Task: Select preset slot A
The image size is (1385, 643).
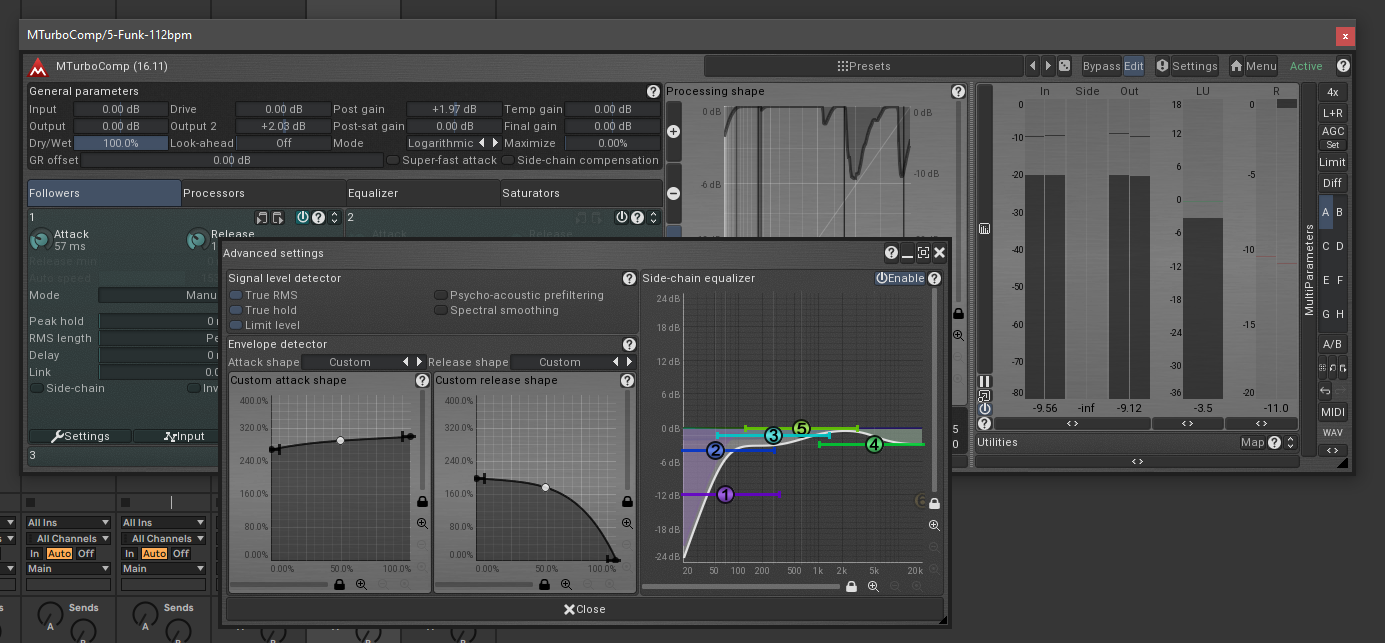Action: pos(1326,212)
